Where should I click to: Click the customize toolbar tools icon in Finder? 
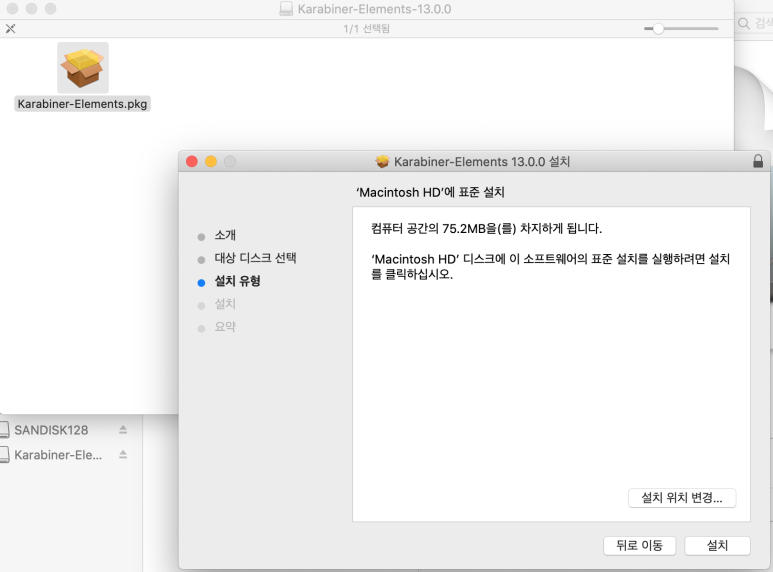click(x=10, y=29)
